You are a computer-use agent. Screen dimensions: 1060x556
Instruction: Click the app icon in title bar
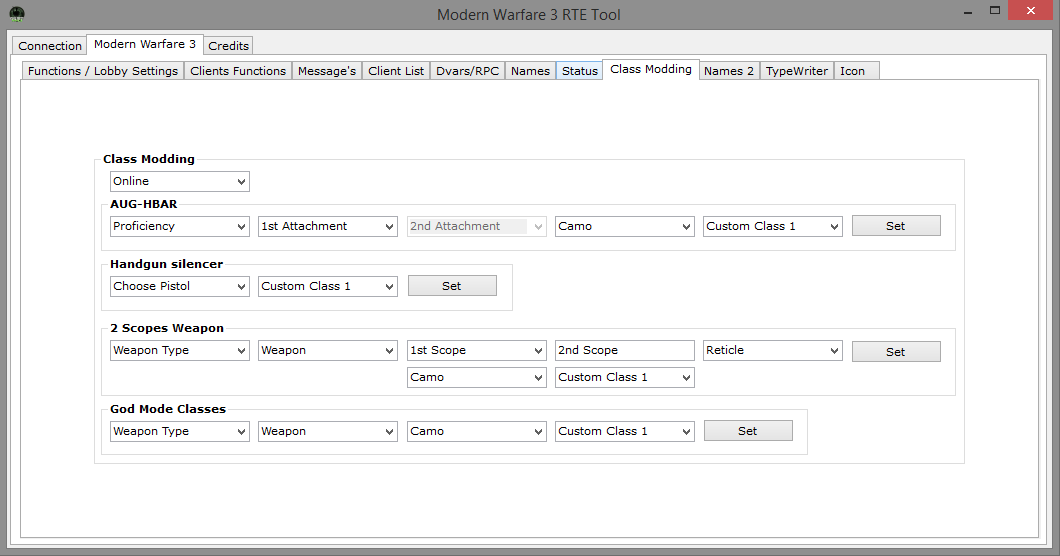(x=17, y=14)
